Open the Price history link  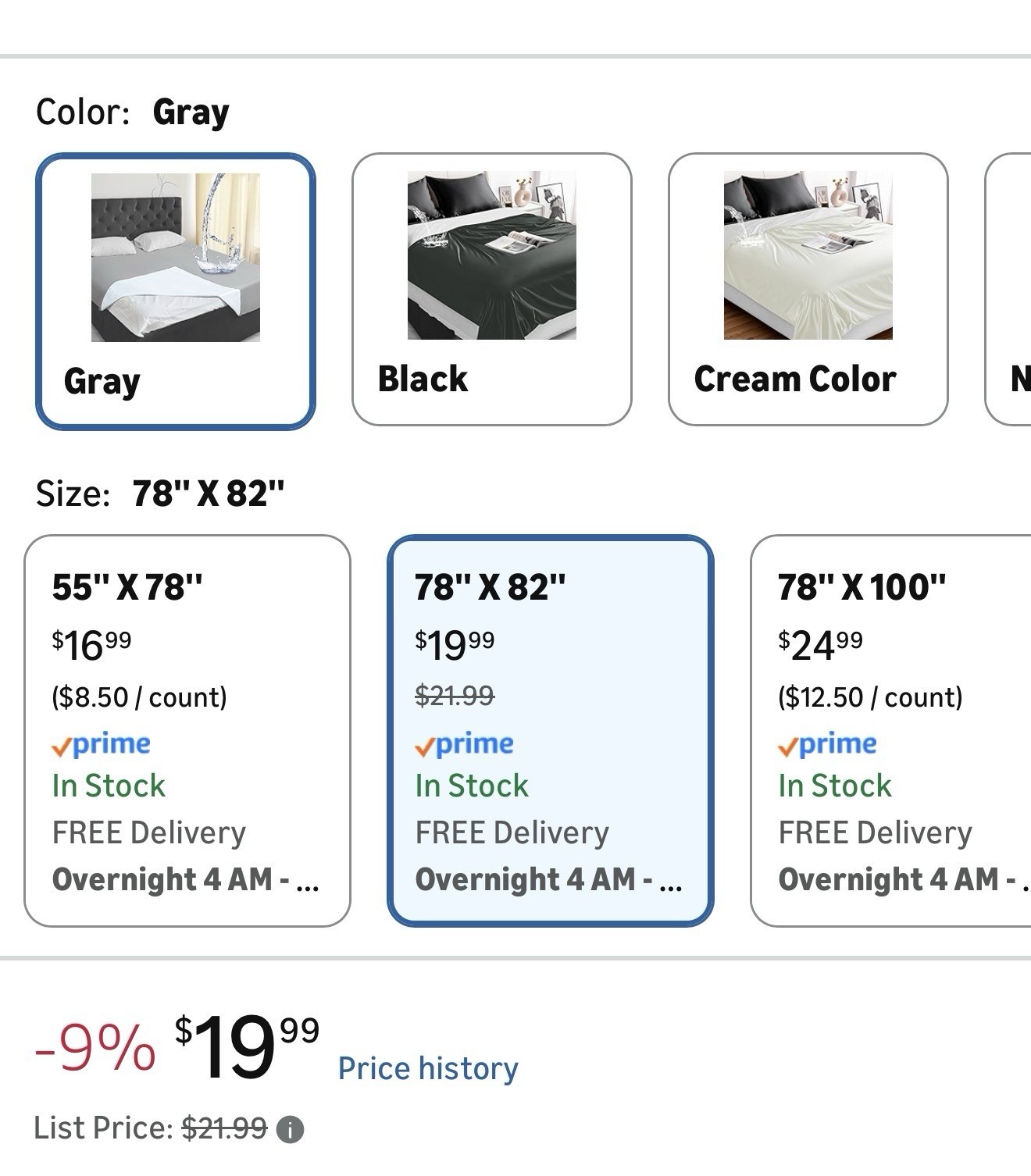(x=428, y=1068)
